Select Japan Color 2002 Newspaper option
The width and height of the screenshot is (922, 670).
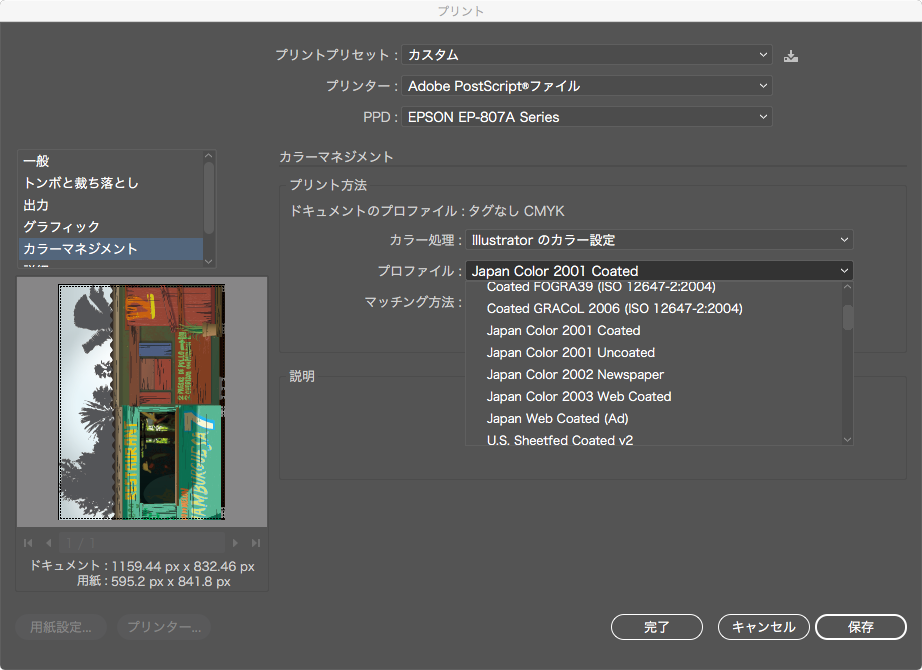(575, 374)
